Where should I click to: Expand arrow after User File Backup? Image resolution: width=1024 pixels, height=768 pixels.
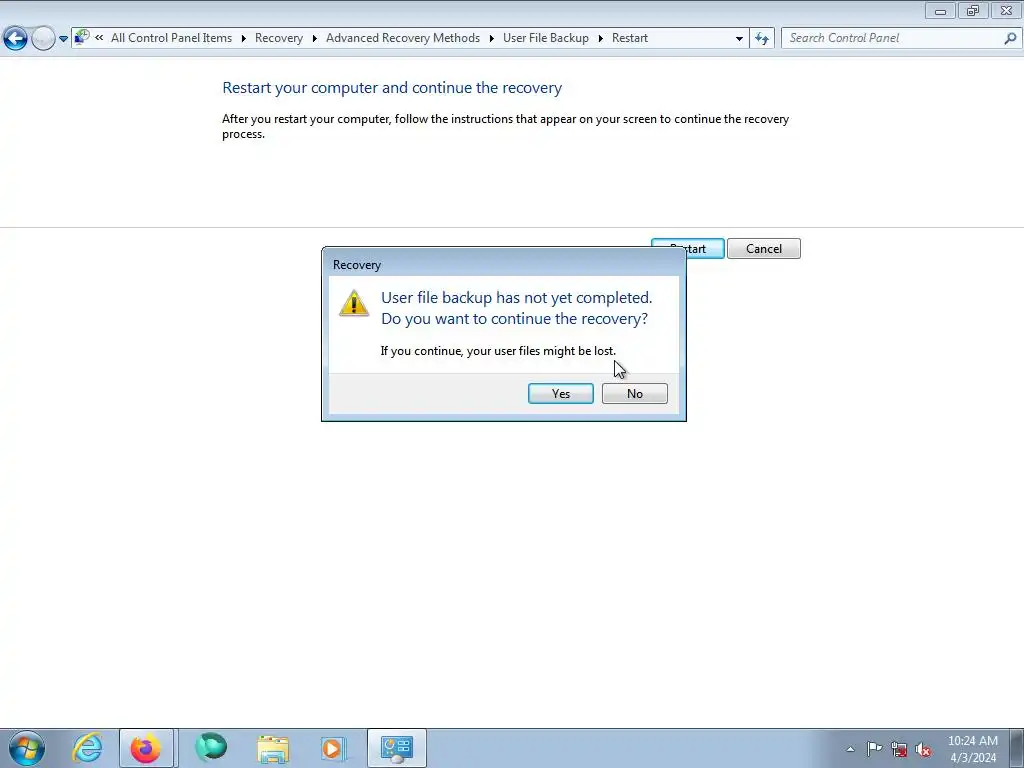tap(601, 39)
